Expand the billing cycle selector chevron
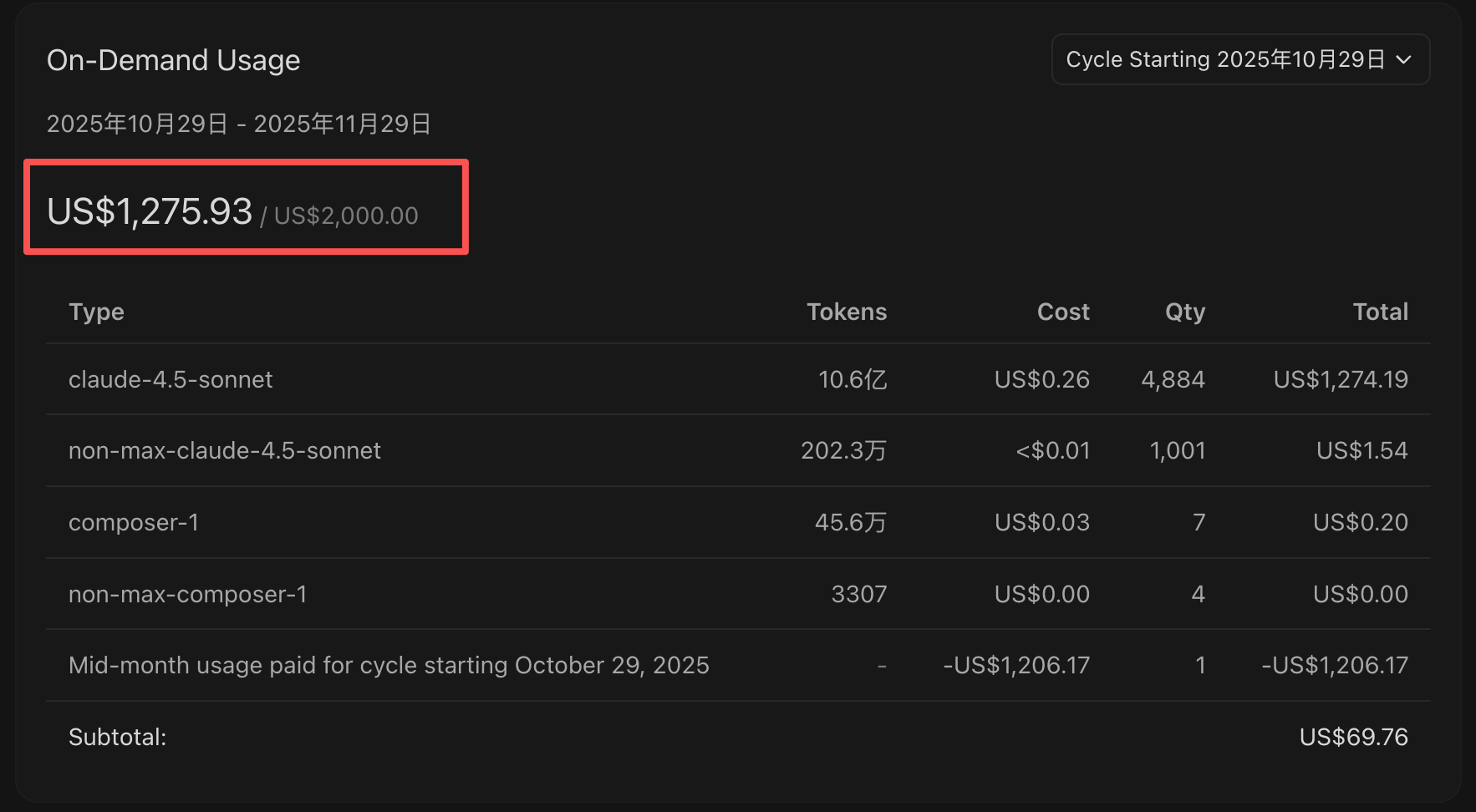This screenshot has width=1476, height=812. [1406, 59]
